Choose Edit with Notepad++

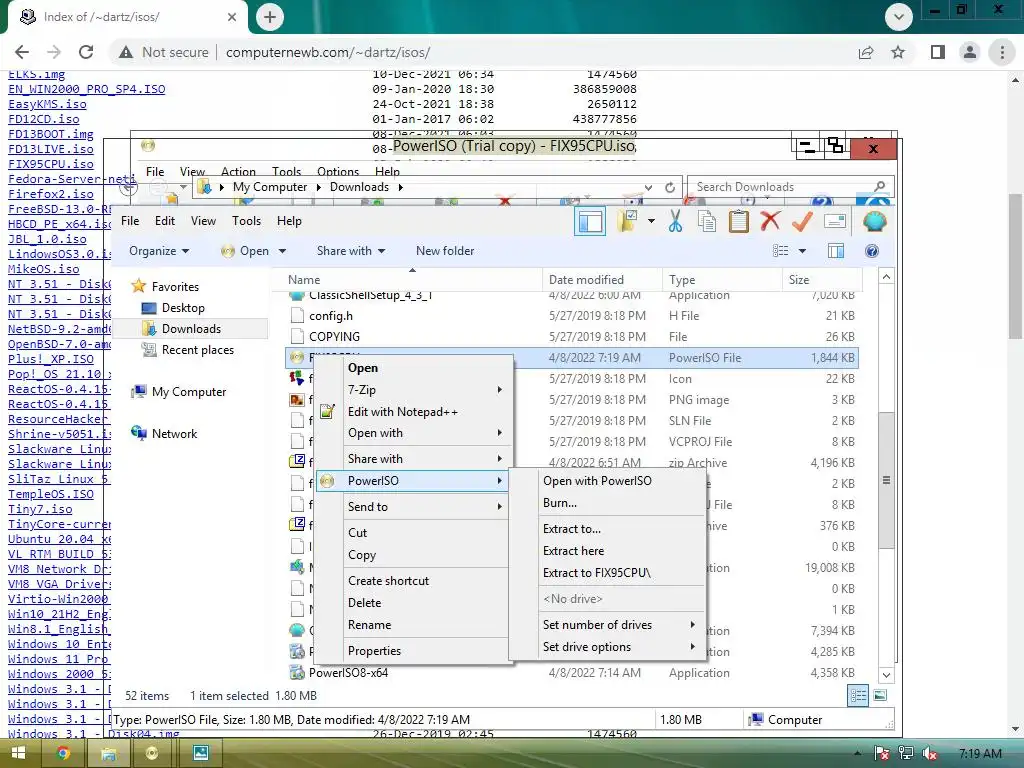point(413,412)
